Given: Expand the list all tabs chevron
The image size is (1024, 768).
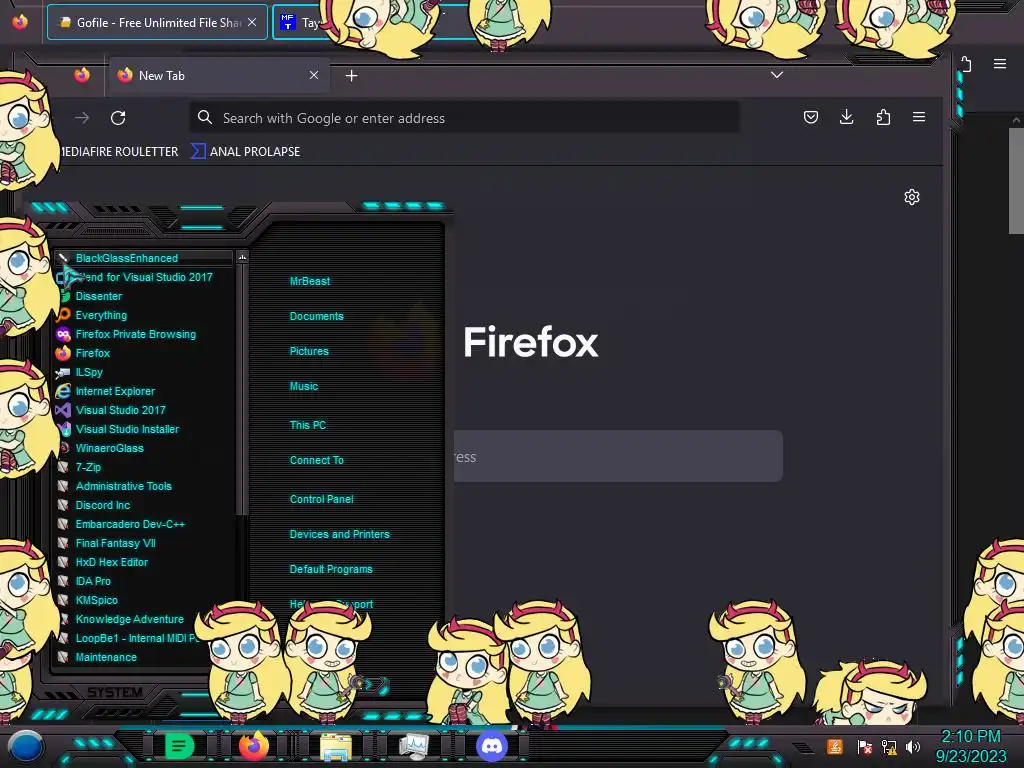Looking at the screenshot, I should coord(776,74).
